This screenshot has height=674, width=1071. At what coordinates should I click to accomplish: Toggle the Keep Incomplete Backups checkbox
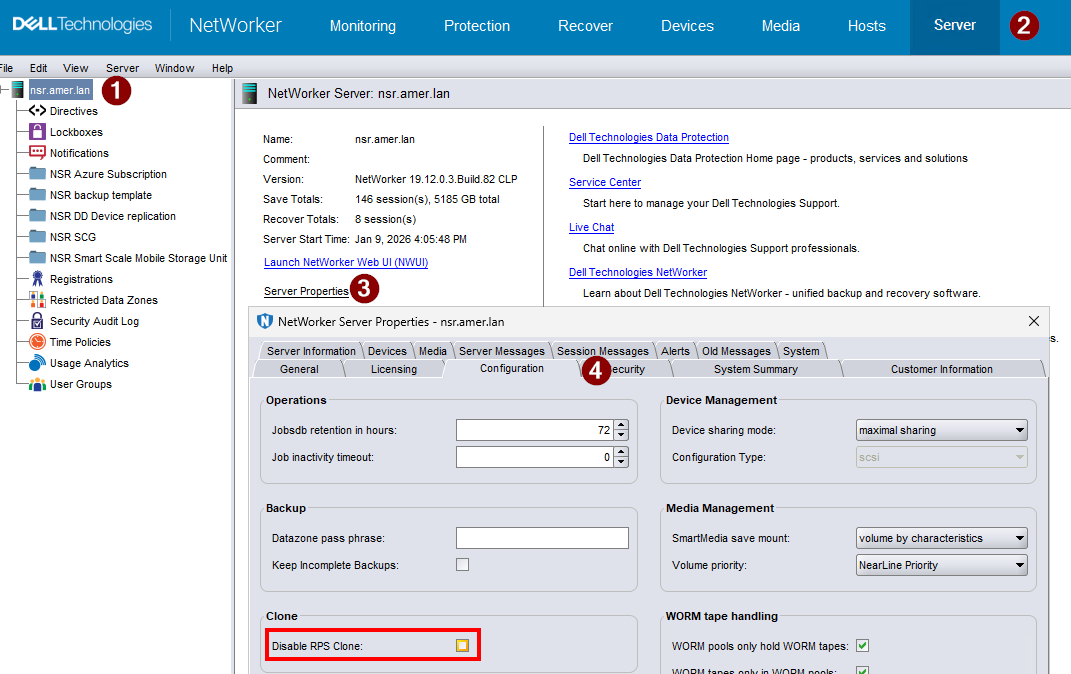(462, 565)
